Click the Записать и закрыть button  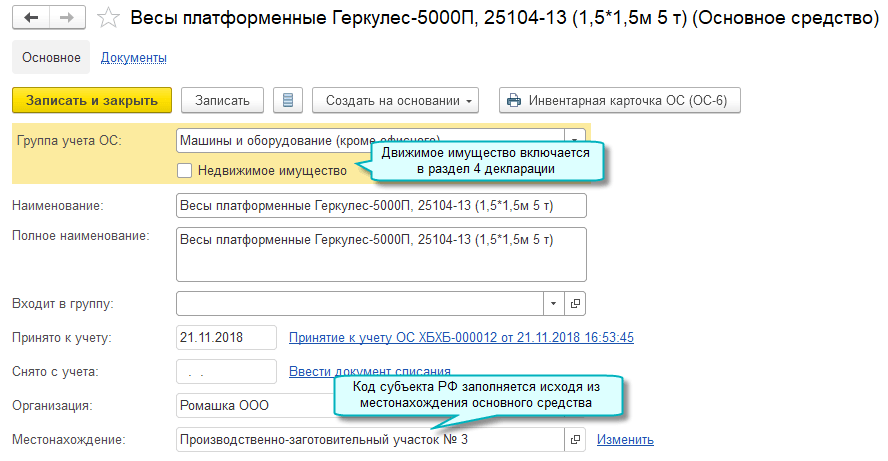pos(92,100)
